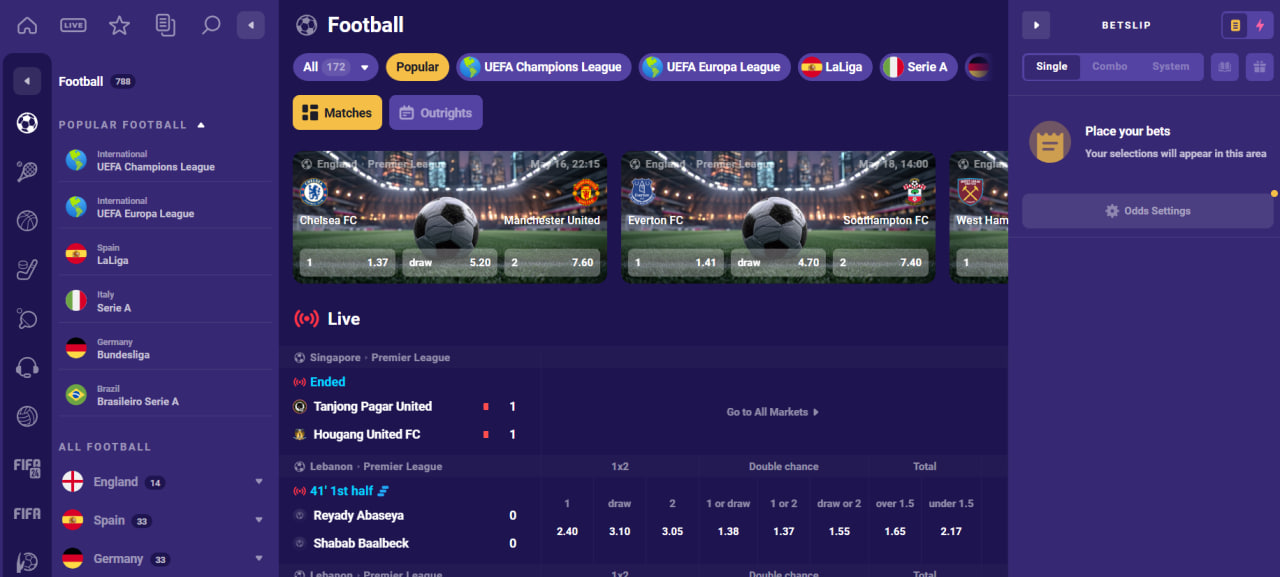
Task: Bet on Everton FC win at 1.41
Action: pos(675,263)
